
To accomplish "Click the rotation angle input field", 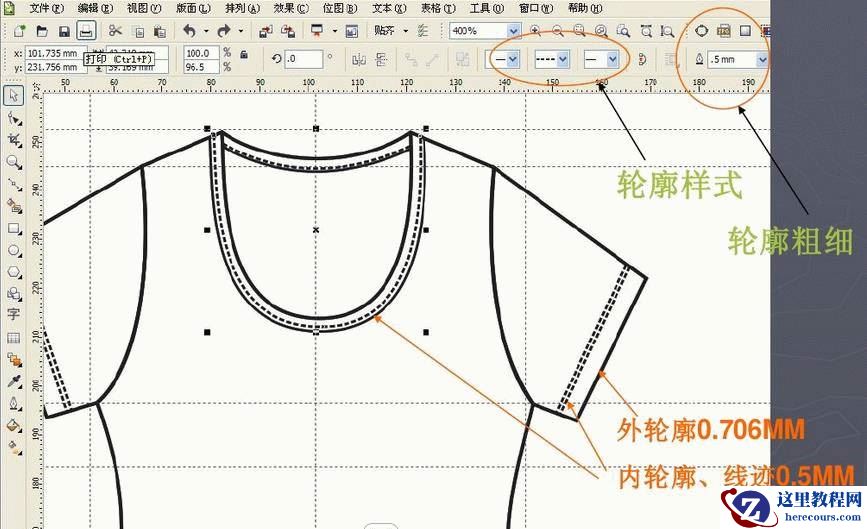I will click(303, 59).
